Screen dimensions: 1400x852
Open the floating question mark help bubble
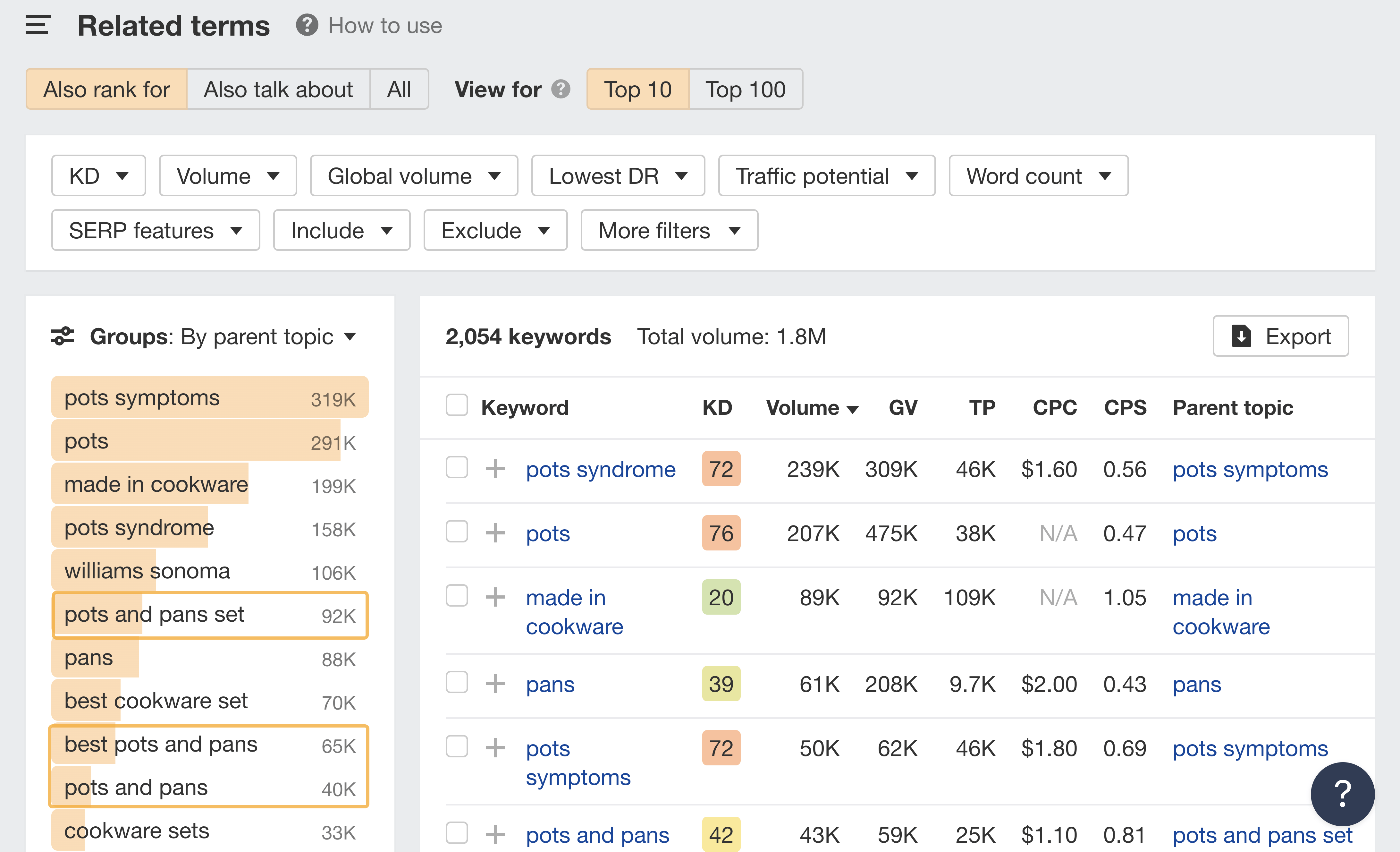pyautogui.click(x=1343, y=794)
